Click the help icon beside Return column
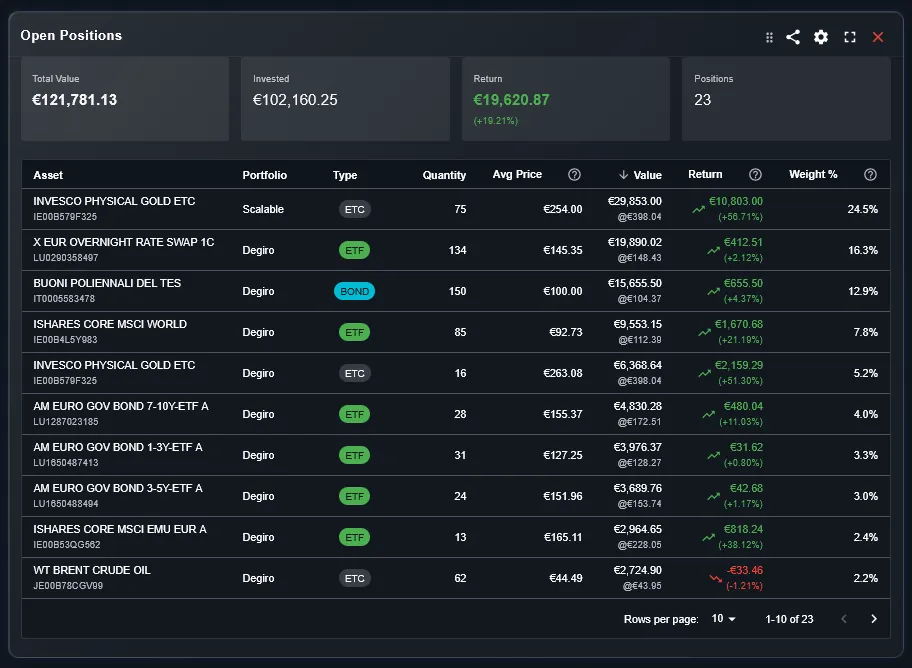 755,174
